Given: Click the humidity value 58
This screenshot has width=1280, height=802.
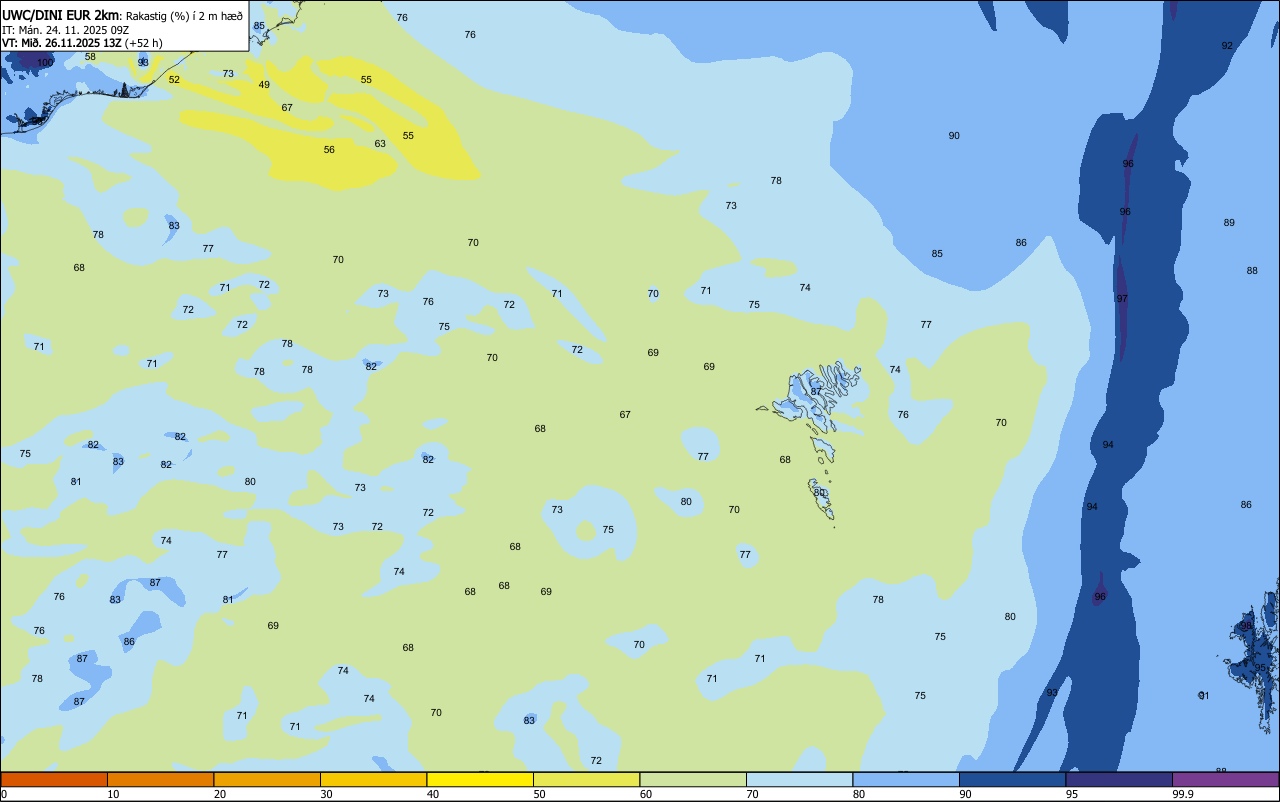Looking at the screenshot, I should [x=90, y=57].
